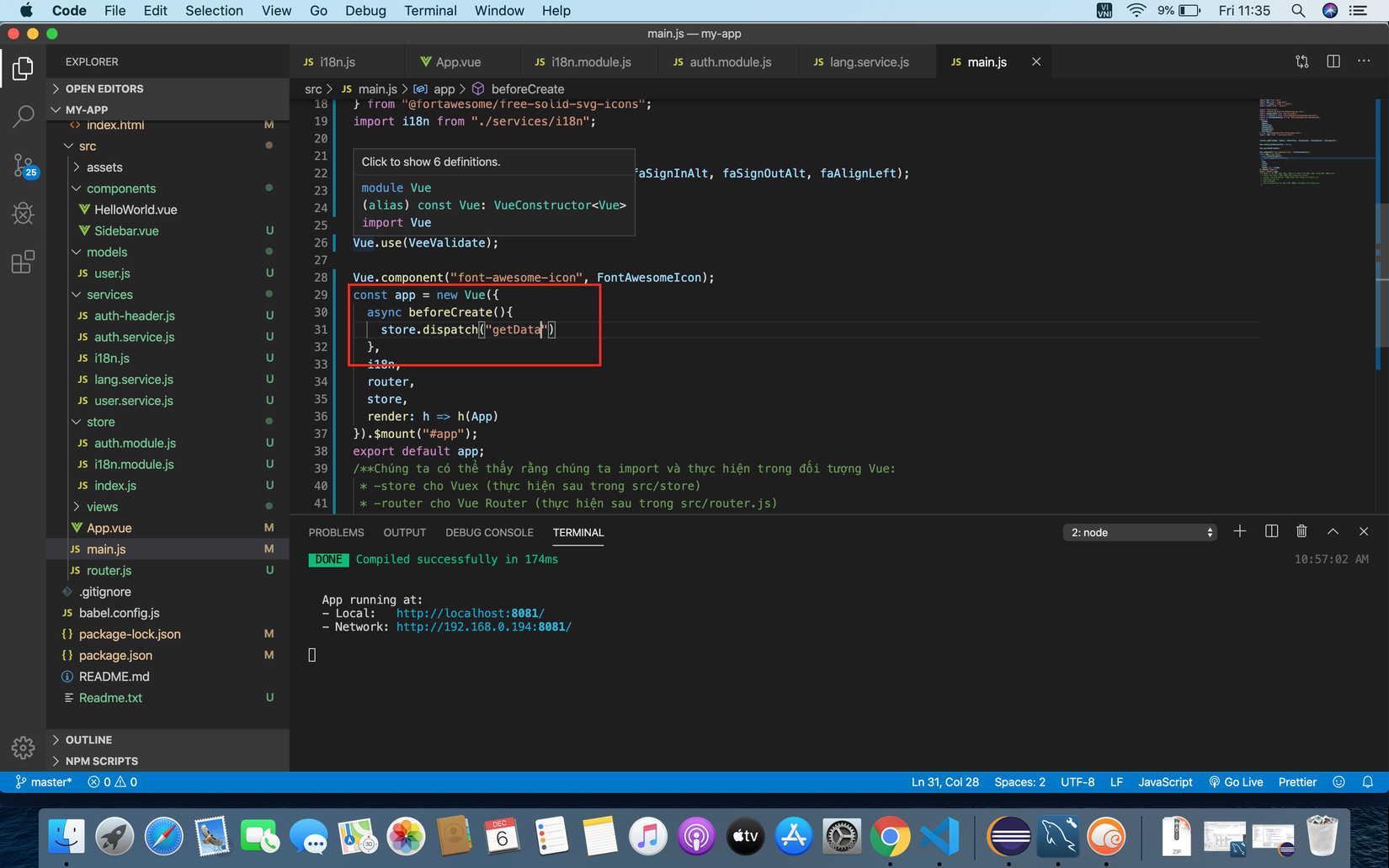Open Source Control view with 25 changes
Image resolution: width=1389 pixels, height=868 pixels.
pos(23,165)
